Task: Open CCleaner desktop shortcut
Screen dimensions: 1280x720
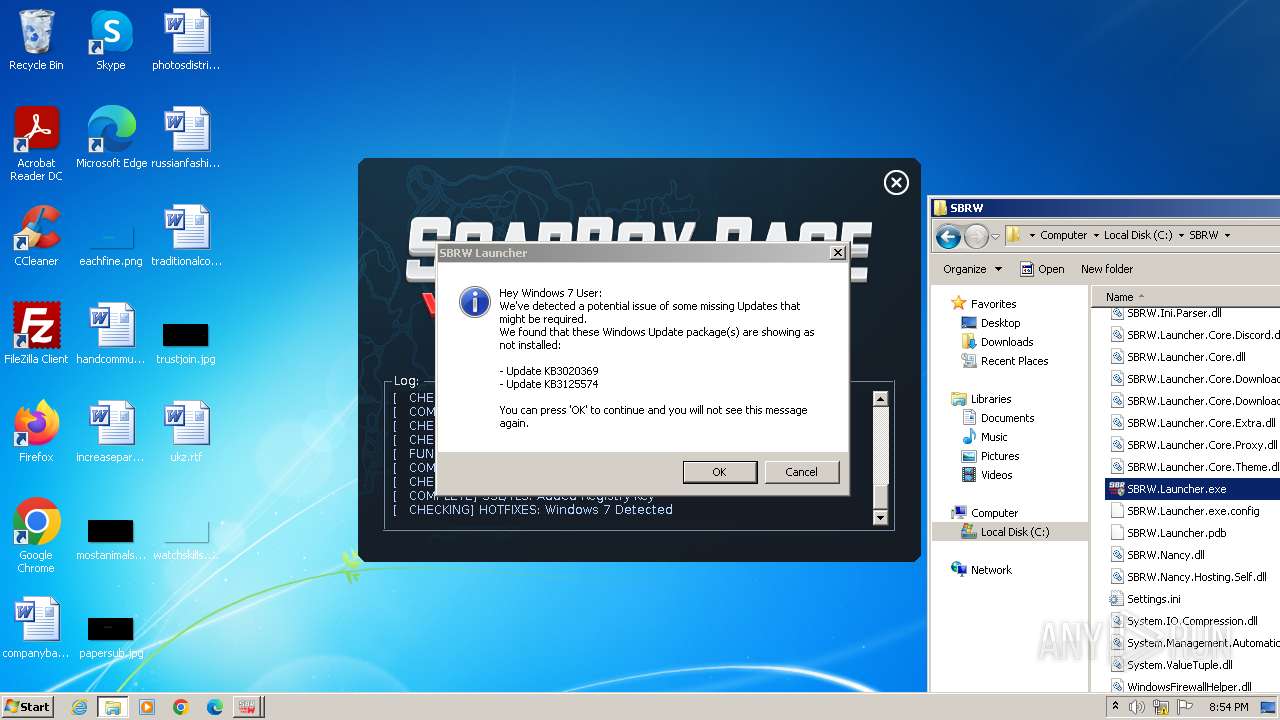Action: tap(36, 236)
